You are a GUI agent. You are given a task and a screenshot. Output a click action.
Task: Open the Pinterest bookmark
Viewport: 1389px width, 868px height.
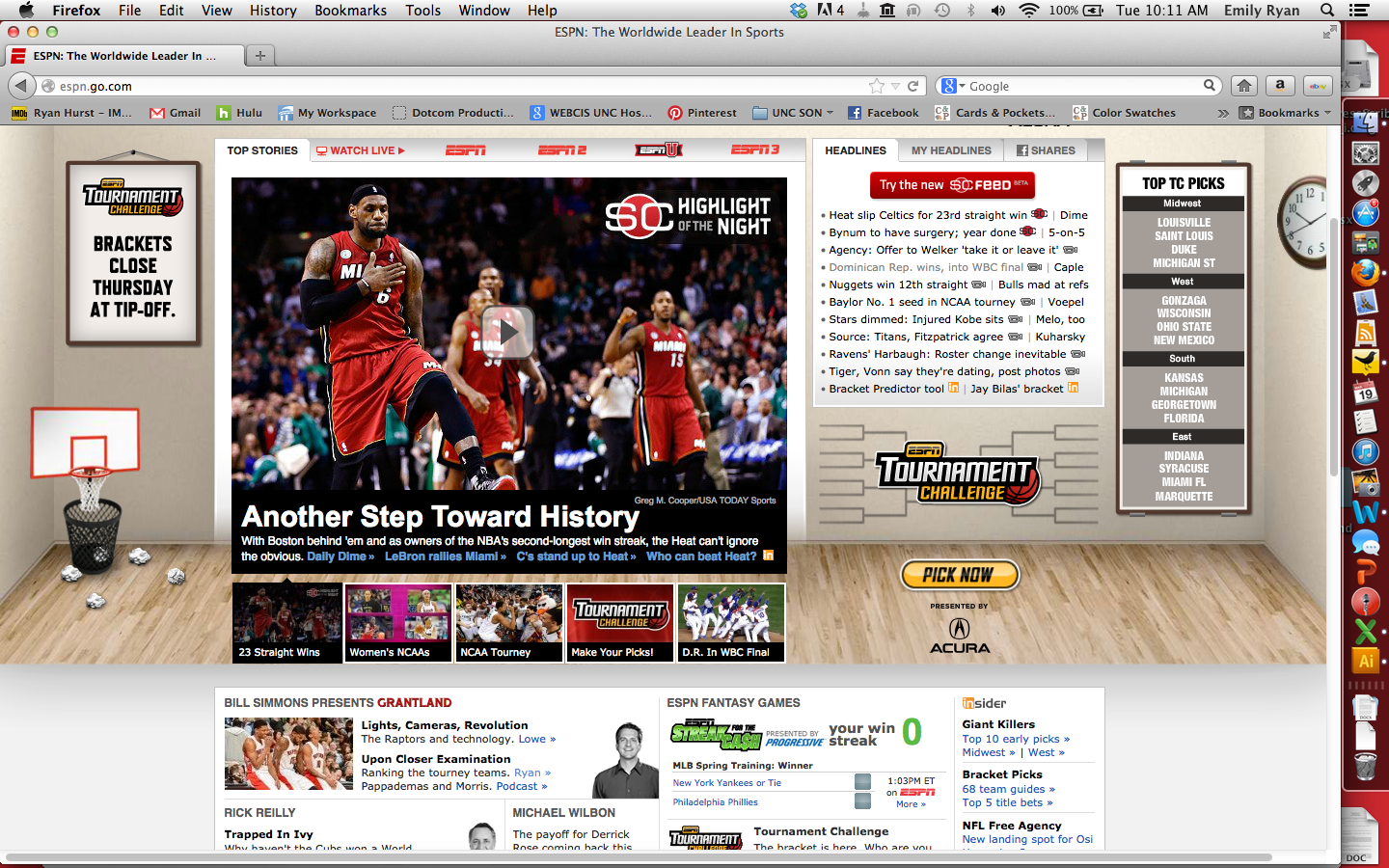[701, 113]
